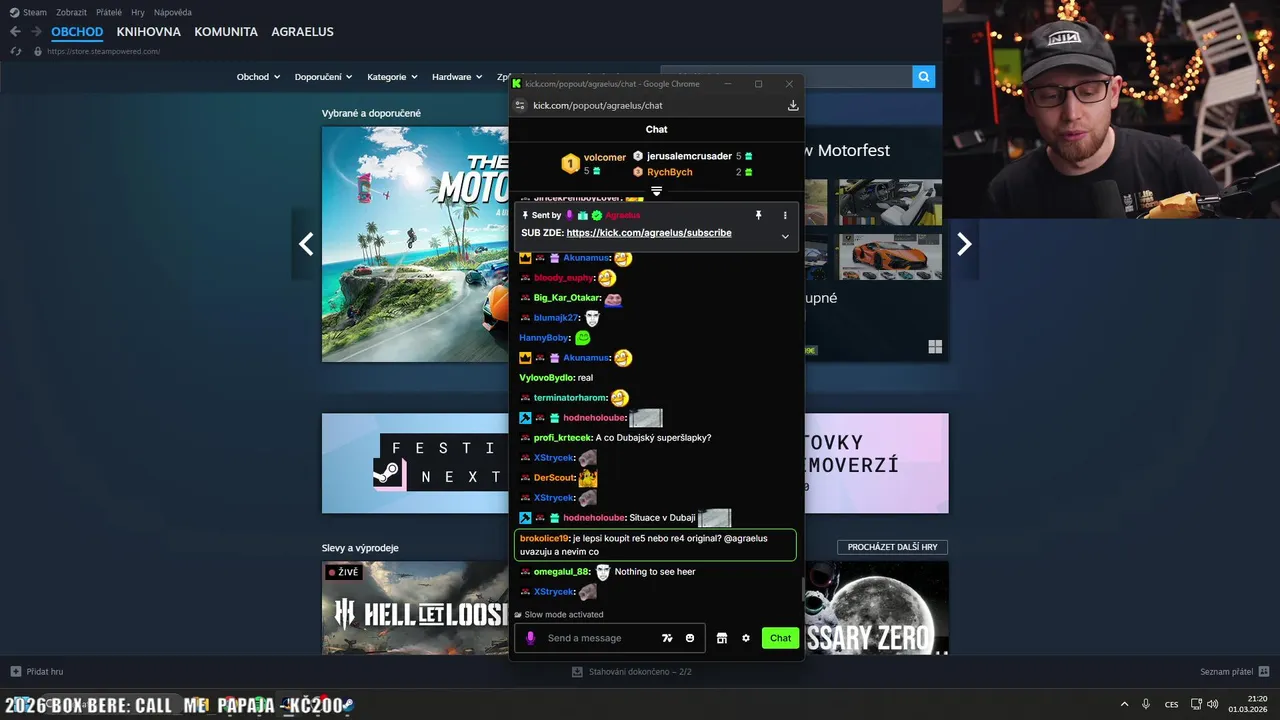Click the Kick logo in the Chrome title bar

pos(517,84)
